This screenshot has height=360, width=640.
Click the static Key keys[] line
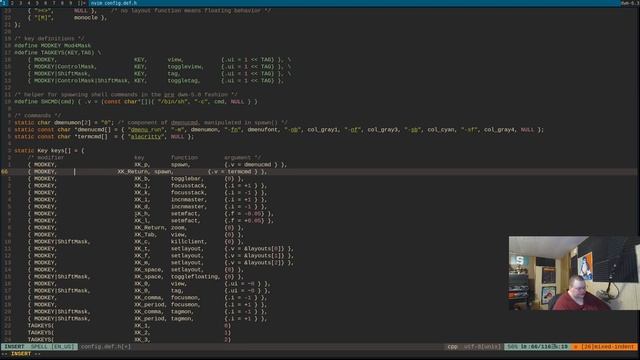[x=49, y=150]
